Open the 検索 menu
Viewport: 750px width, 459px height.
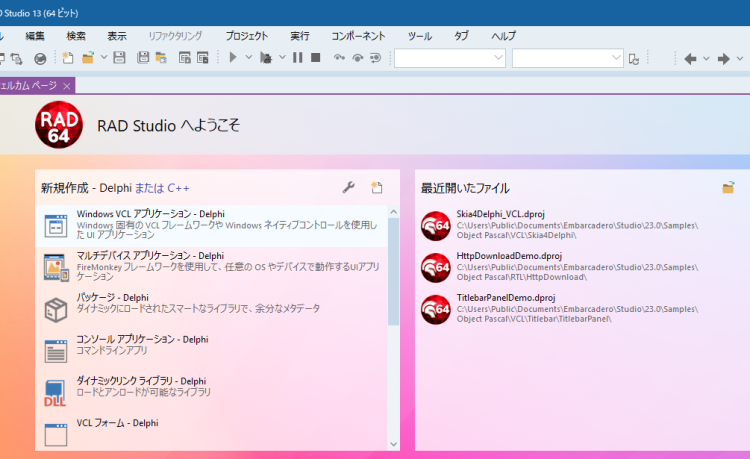(x=76, y=36)
